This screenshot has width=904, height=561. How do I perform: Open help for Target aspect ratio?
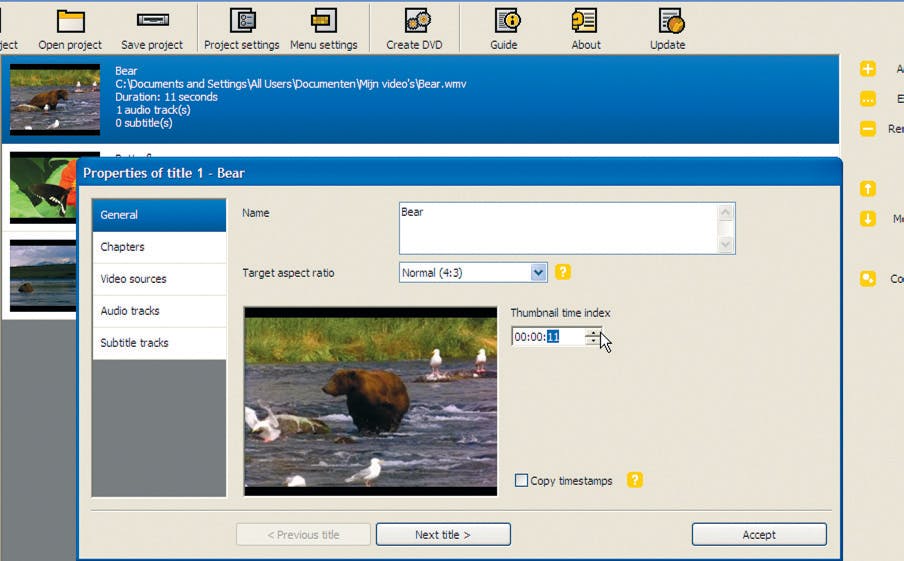point(563,272)
